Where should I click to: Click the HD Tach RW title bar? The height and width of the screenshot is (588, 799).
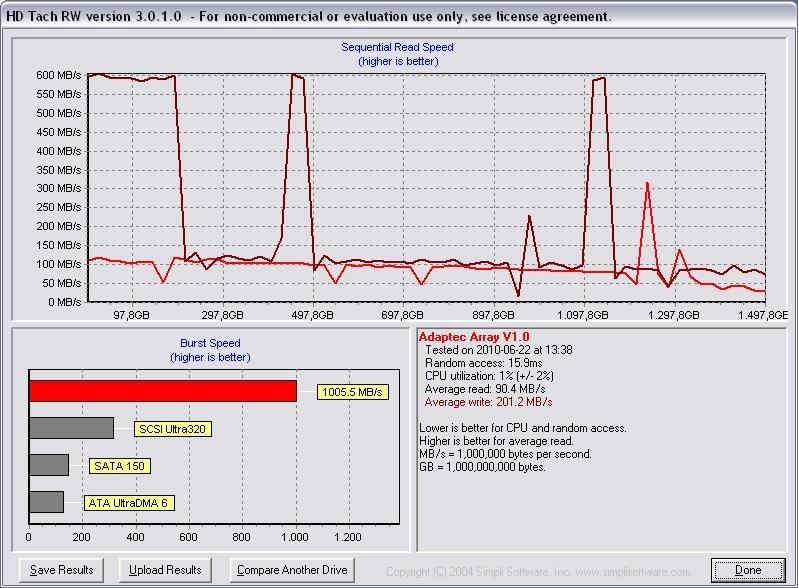tap(400, 16)
